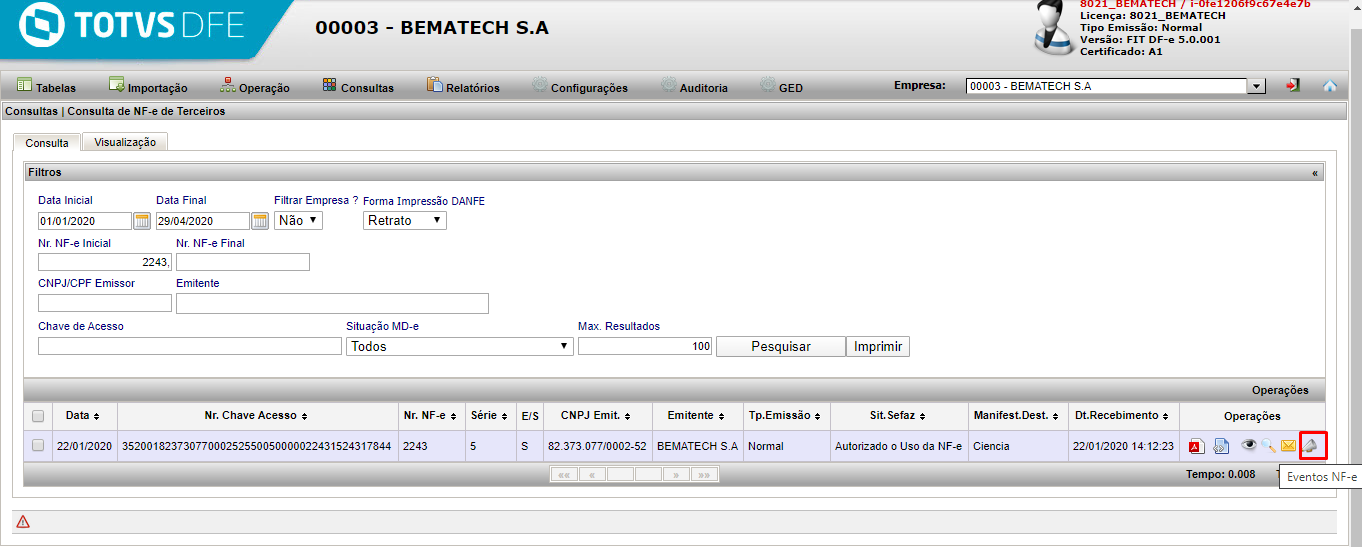Go to previous page with « pager button
The width and height of the screenshot is (1362, 547).
pos(592,474)
